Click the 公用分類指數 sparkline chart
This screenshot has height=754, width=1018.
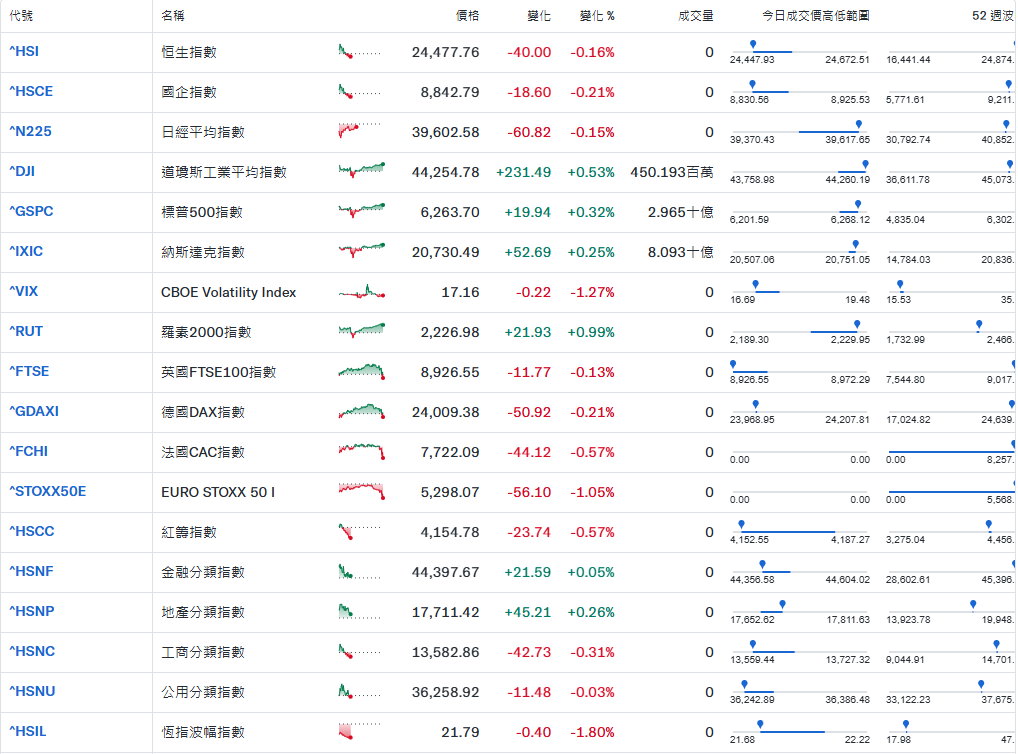coord(361,692)
